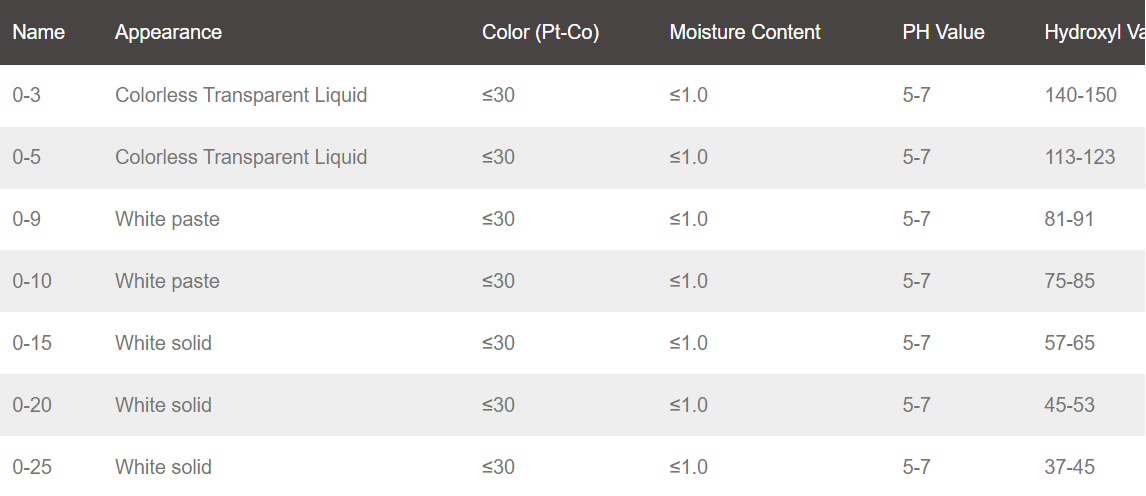Click the PH Value column header

tap(944, 33)
